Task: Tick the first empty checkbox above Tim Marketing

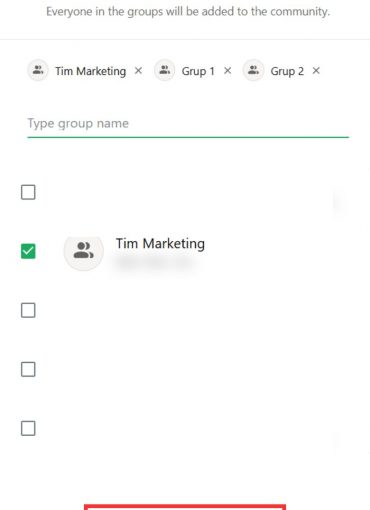Action: pyautogui.click(x=28, y=192)
